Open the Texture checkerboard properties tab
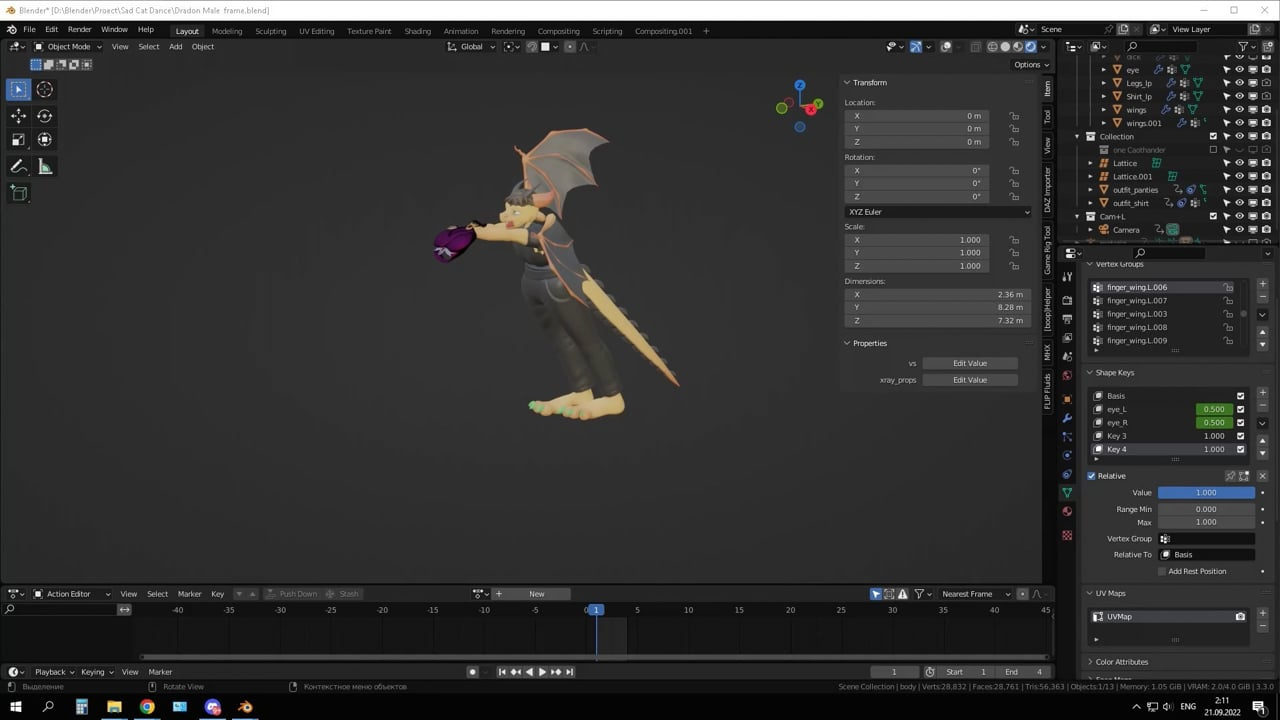Image resolution: width=1280 pixels, height=720 pixels. 1067,535
